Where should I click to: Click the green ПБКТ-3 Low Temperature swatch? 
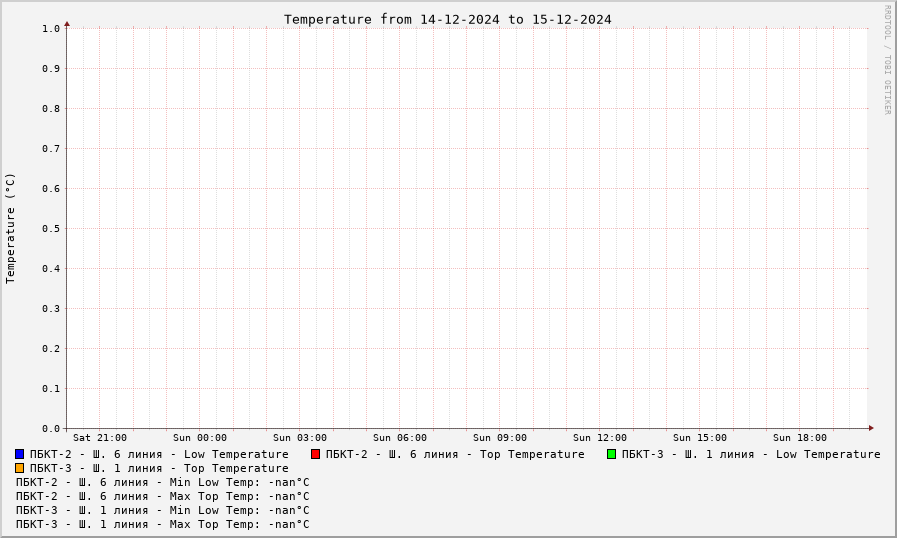coord(612,454)
